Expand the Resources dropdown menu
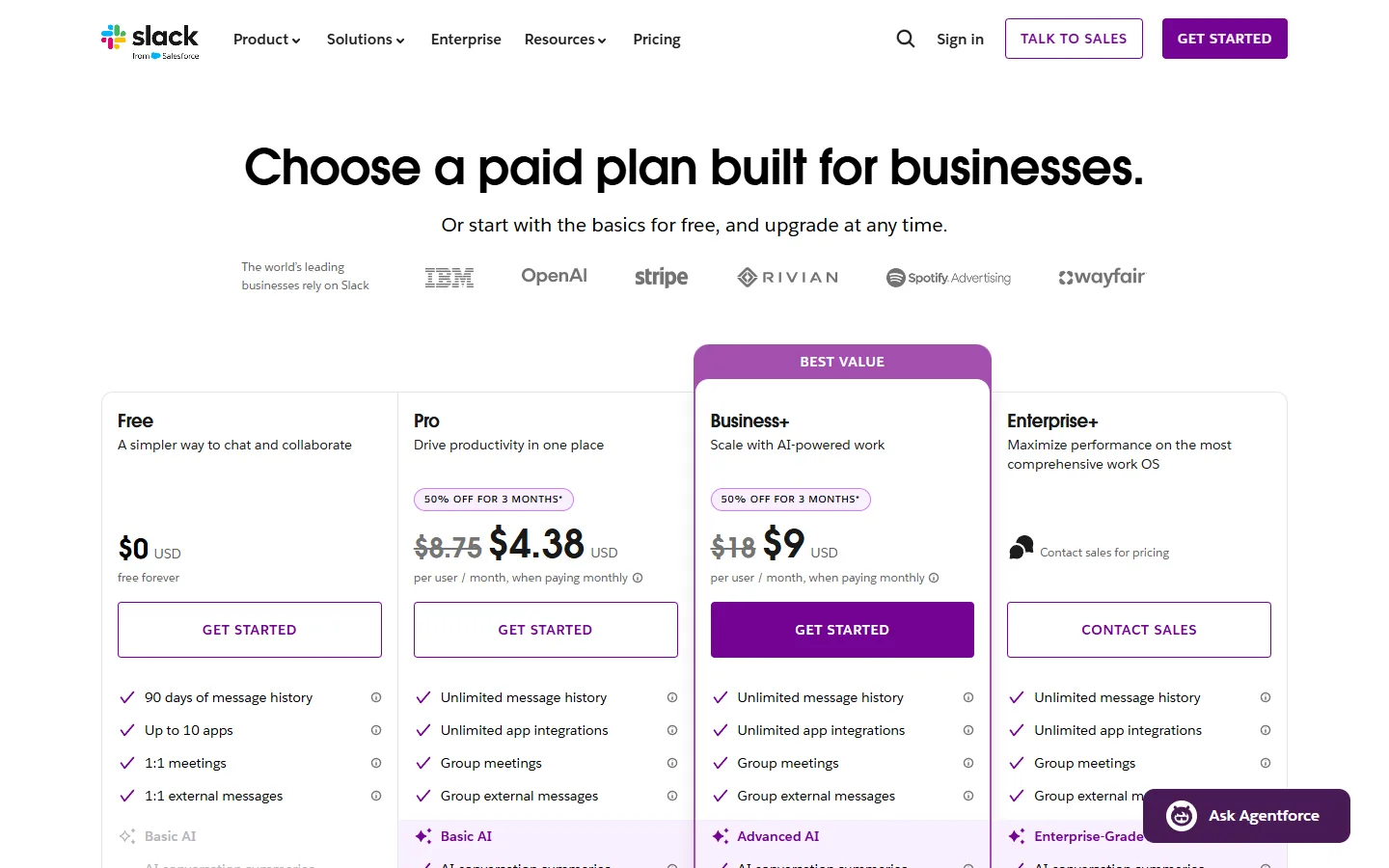Viewport: 1389px width, 868px height. 565,40
